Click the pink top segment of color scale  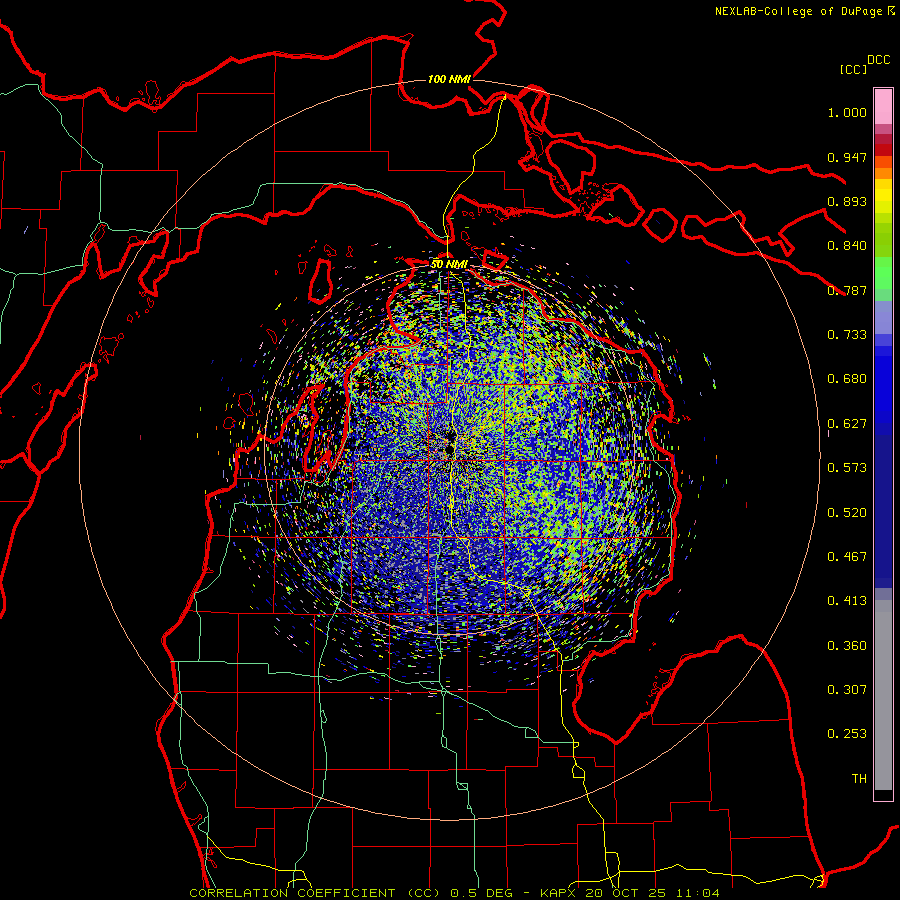pyautogui.click(x=883, y=106)
